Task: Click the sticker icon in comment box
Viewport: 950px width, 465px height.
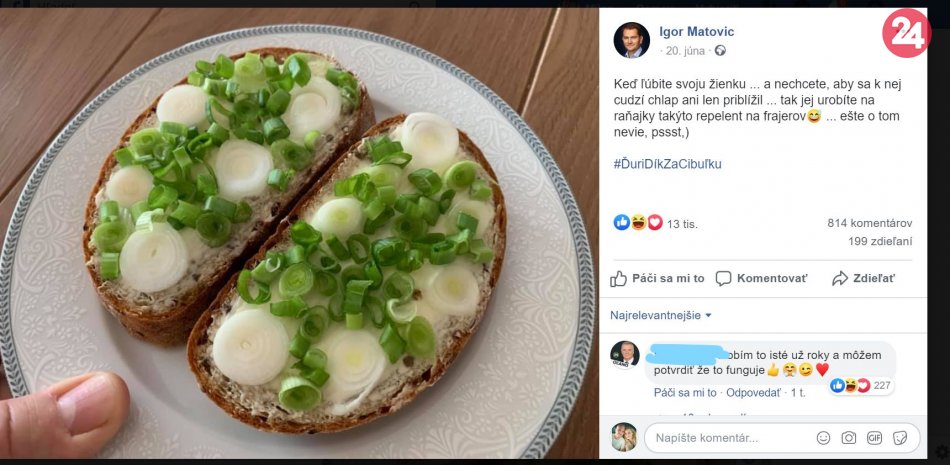Action: 900,438
